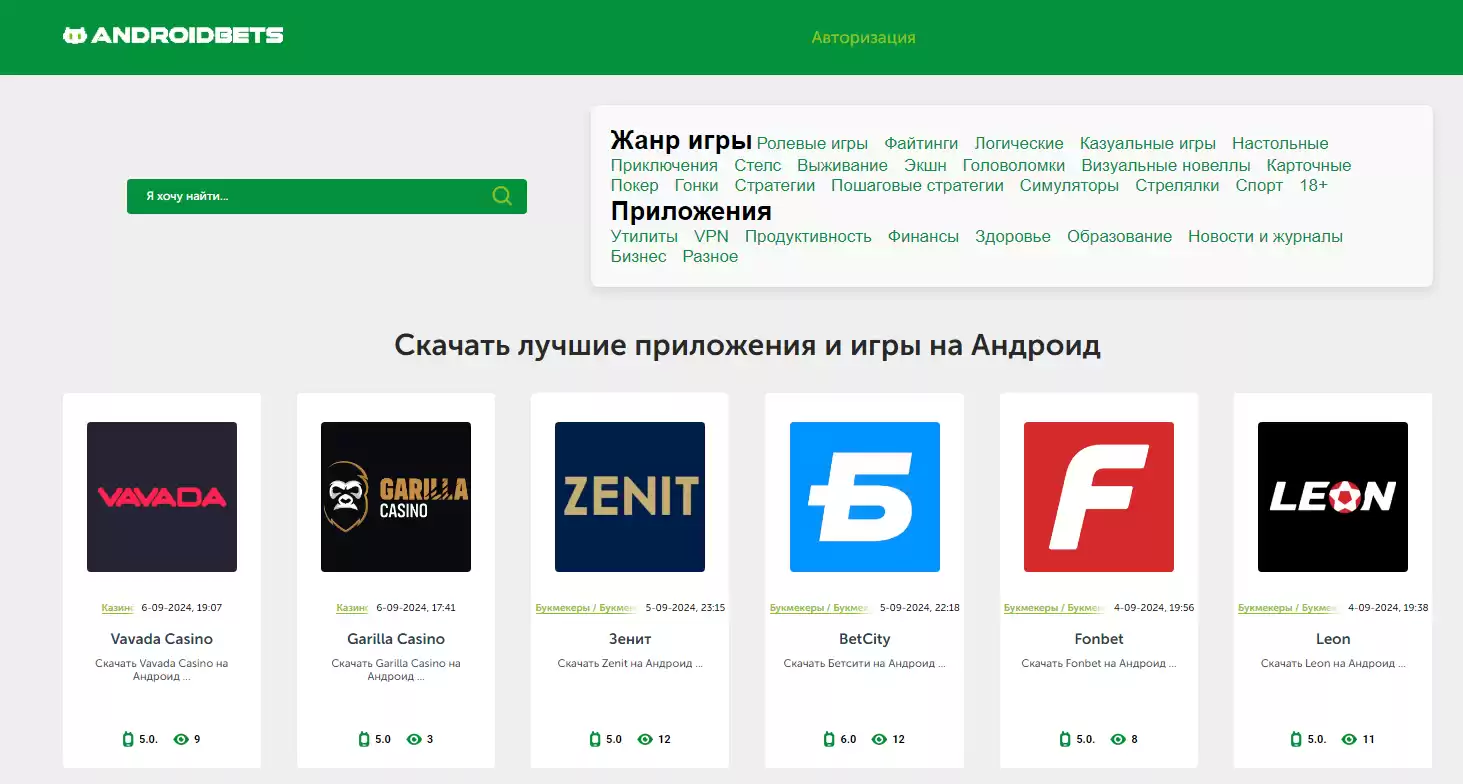Image resolution: width=1463 pixels, height=784 pixels.
Task: Select the Стелс genre
Action: point(758,166)
